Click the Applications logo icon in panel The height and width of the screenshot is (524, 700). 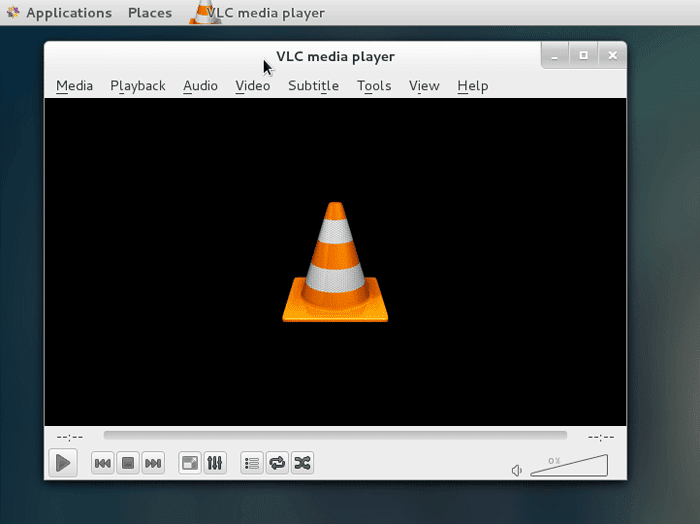click(x=13, y=12)
